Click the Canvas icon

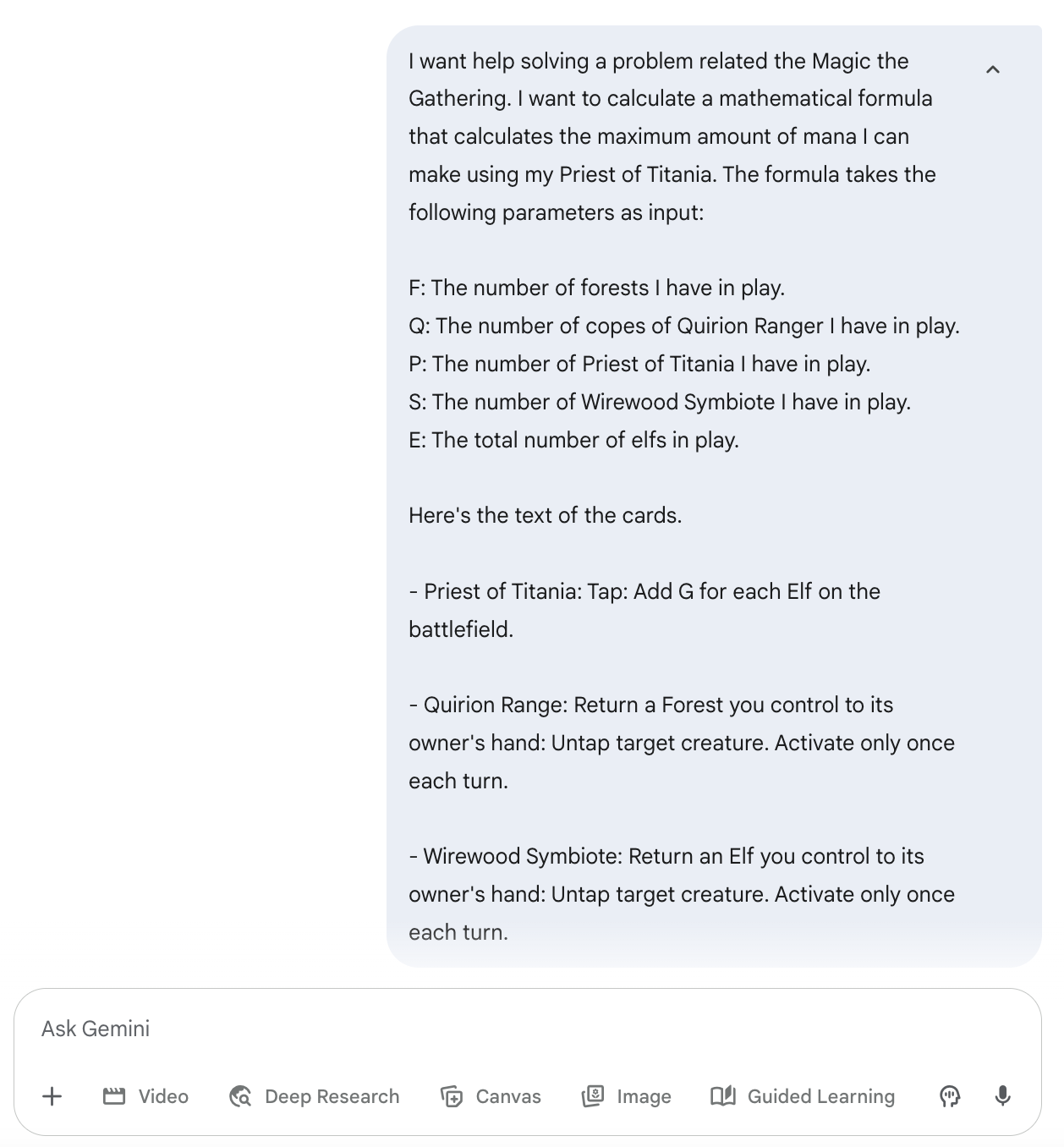pos(452,1096)
